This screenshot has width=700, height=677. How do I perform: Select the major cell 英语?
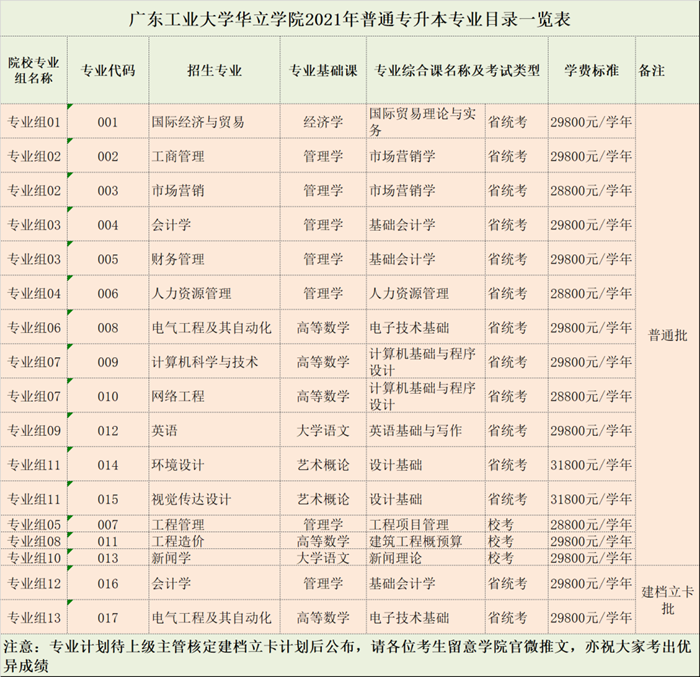214,430
